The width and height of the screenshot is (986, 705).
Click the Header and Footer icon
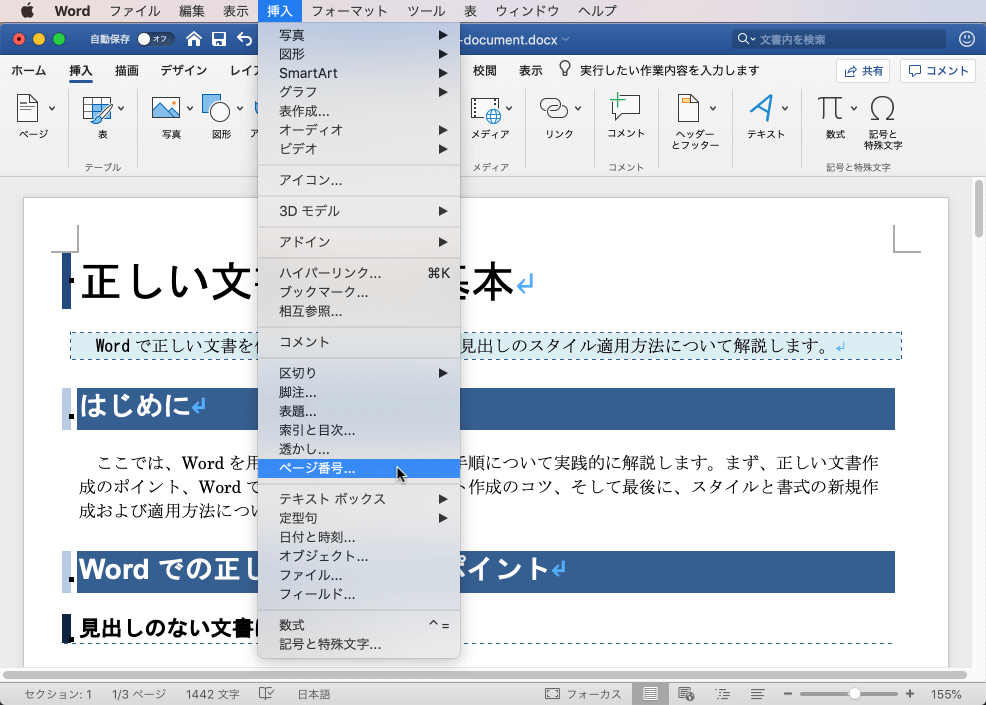689,108
